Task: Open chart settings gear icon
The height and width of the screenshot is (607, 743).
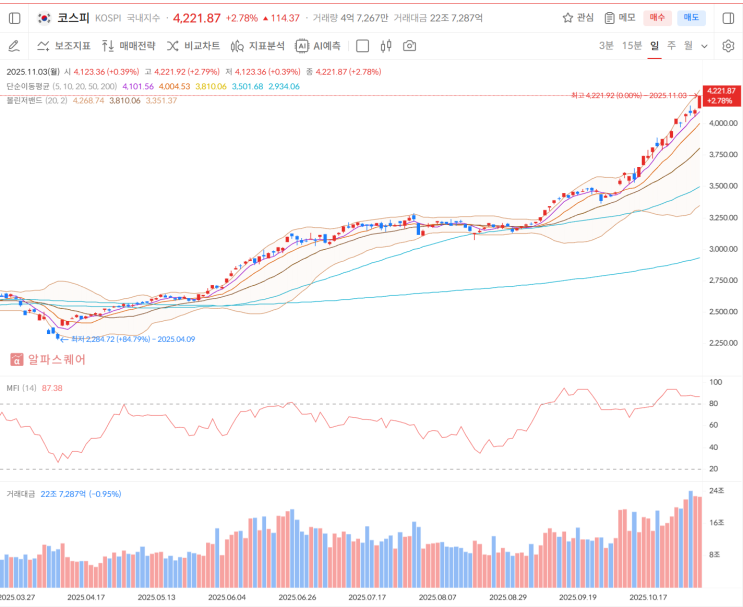Action: [728, 46]
